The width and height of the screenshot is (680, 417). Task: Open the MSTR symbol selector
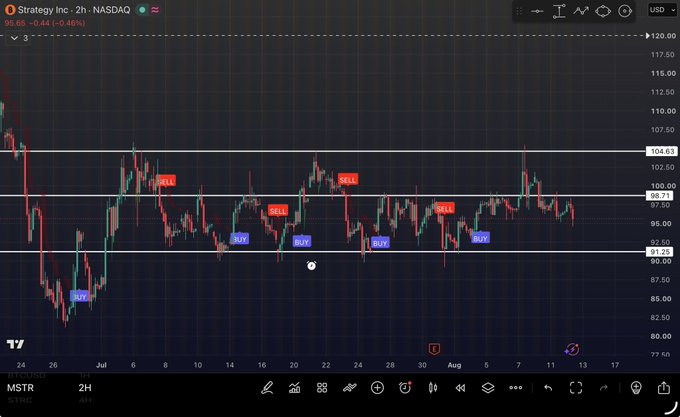(20, 388)
